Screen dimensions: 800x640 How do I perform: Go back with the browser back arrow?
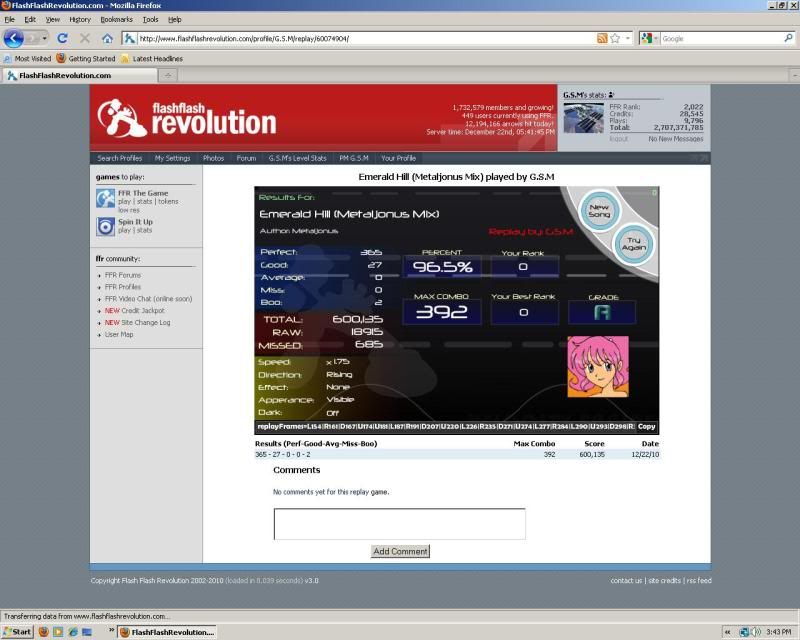coord(13,38)
